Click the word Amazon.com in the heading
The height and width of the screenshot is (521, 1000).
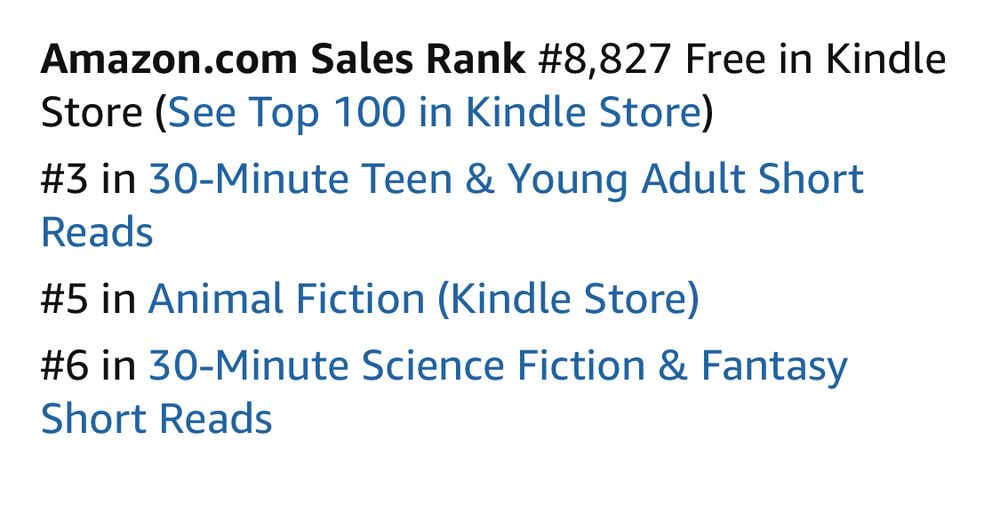(x=170, y=59)
